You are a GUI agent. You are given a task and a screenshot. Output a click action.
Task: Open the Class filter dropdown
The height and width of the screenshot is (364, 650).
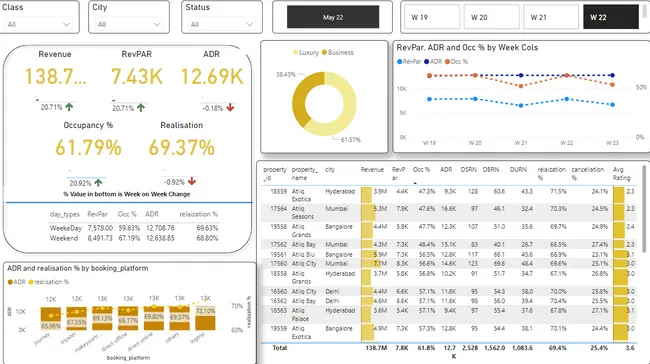pos(39,24)
